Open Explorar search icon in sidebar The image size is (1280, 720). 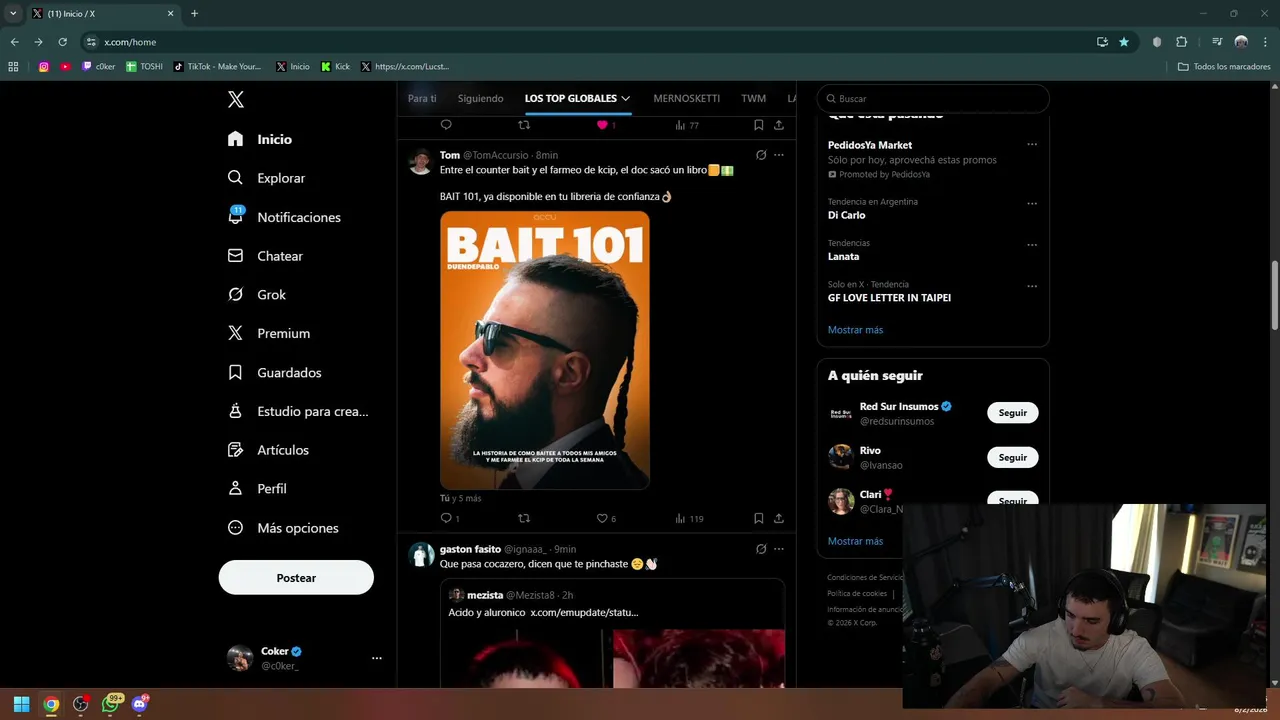[235, 177]
